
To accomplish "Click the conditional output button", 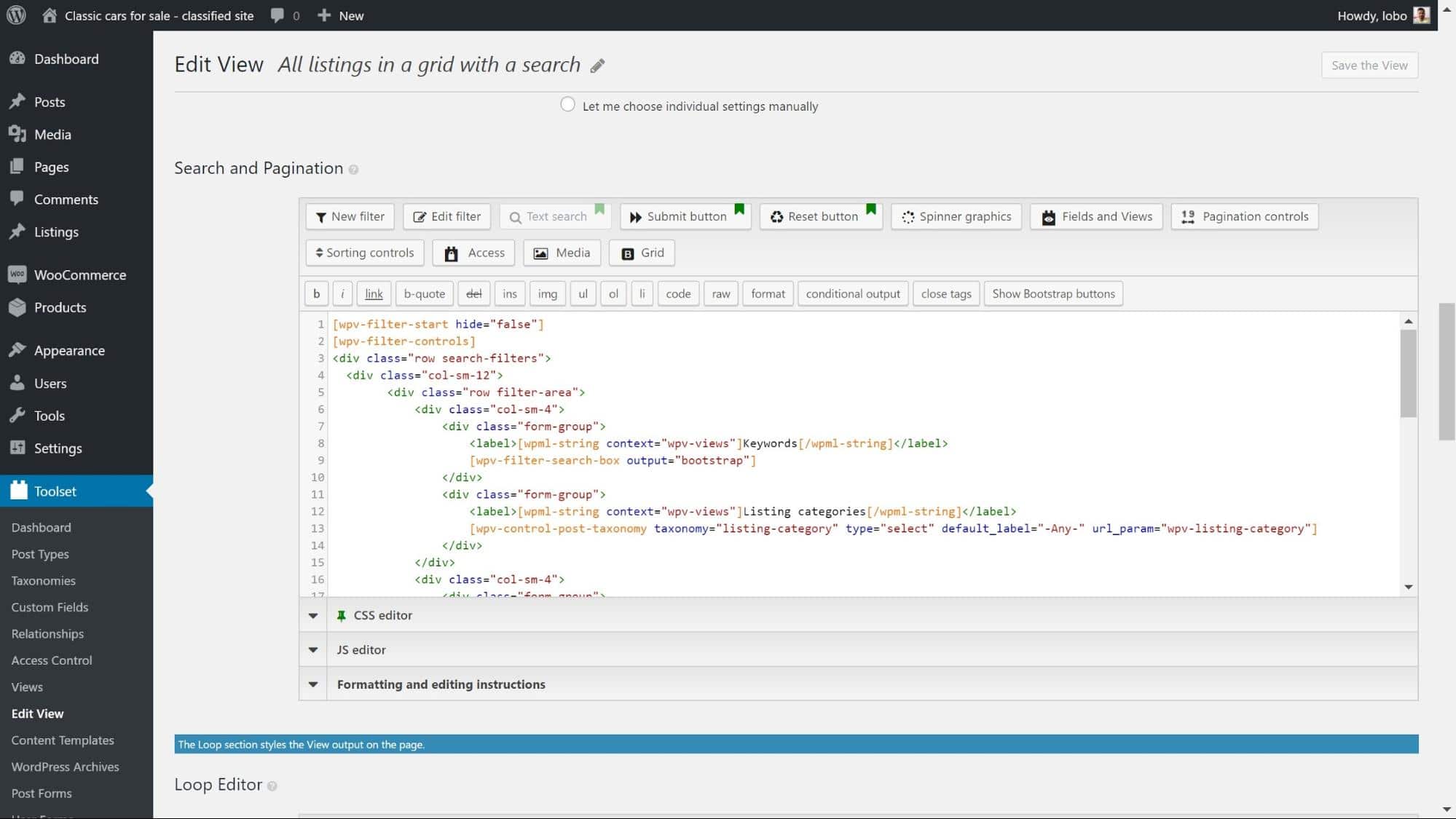I will [x=854, y=293].
